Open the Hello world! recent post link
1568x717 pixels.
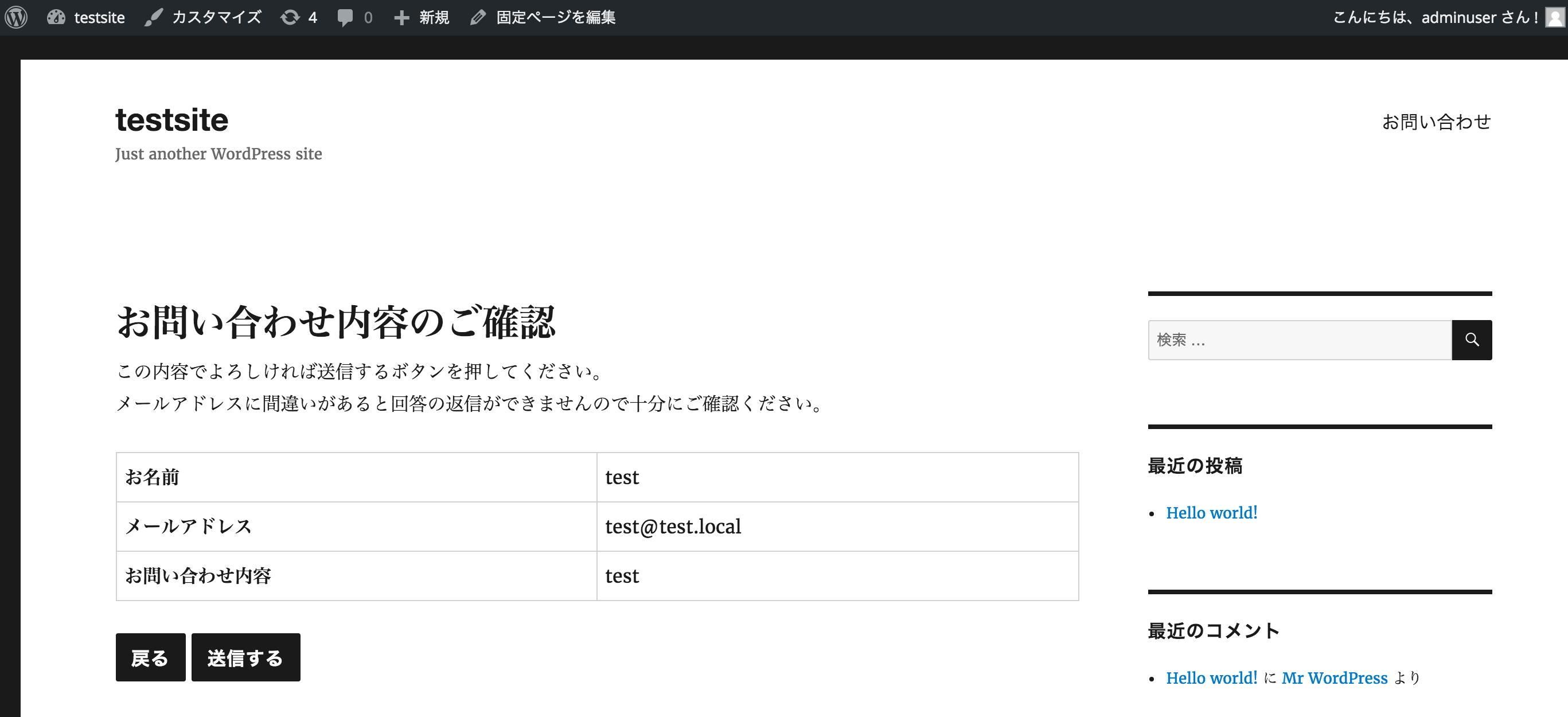[1211, 513]
